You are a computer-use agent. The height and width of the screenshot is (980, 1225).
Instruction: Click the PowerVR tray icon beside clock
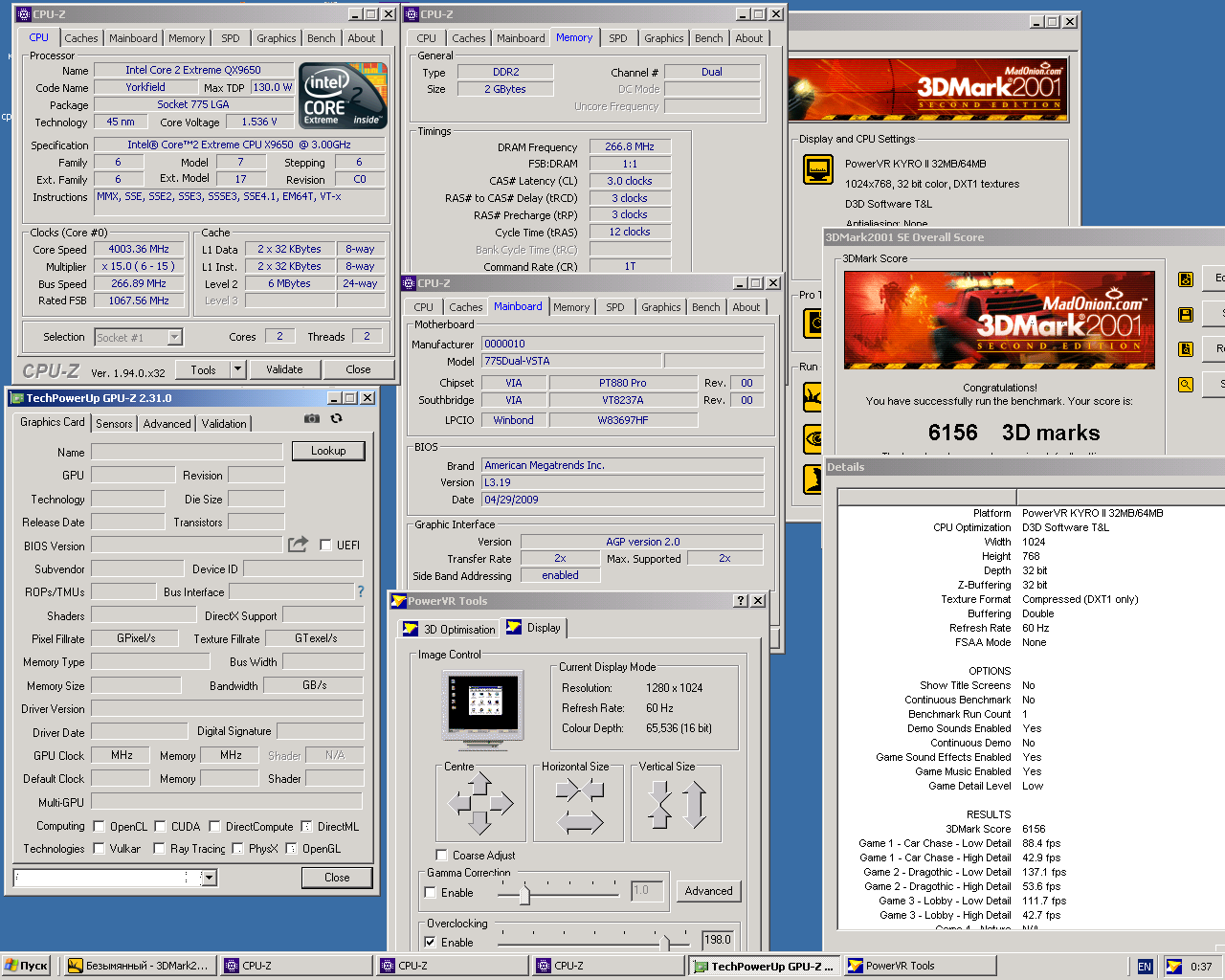pos(1173,967)
